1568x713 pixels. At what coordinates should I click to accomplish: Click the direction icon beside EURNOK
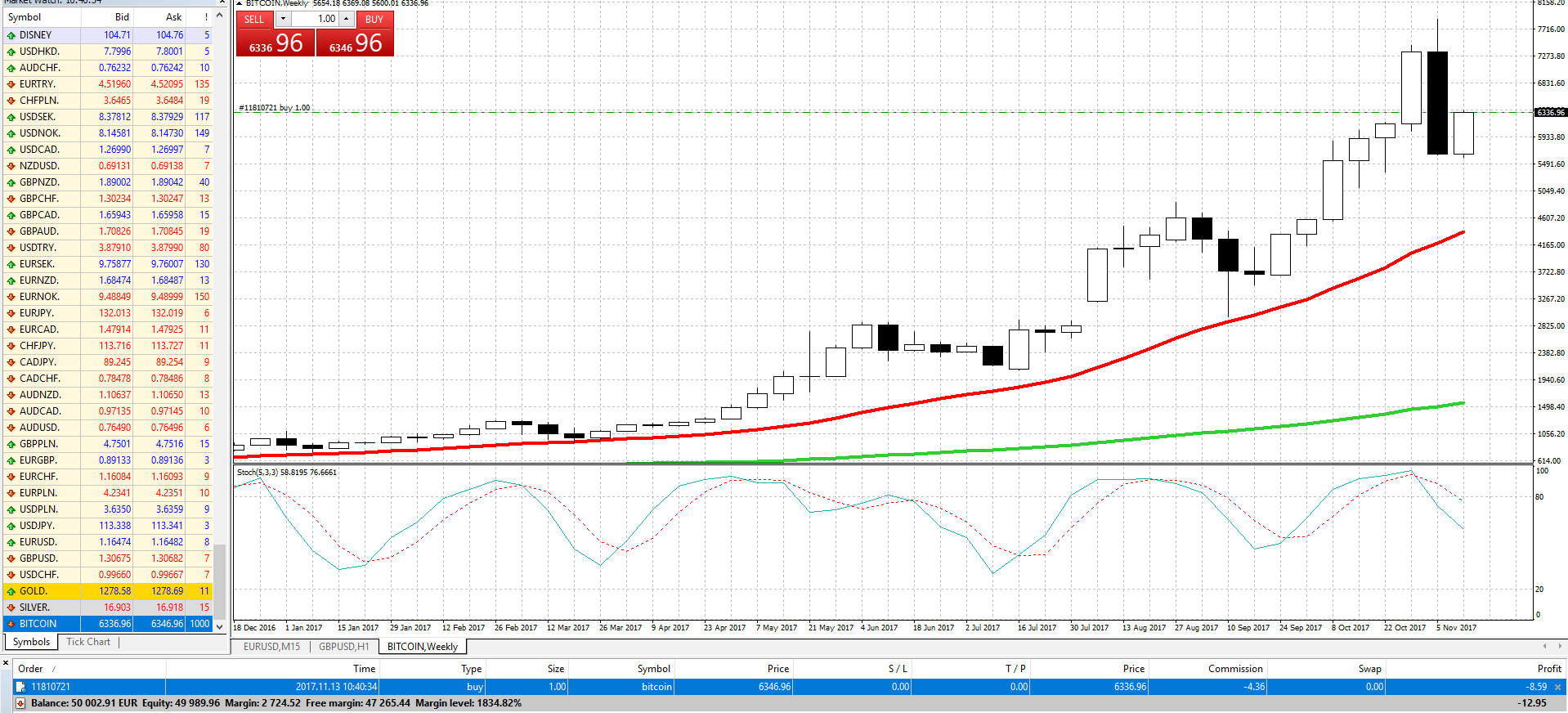pos(11,297)
